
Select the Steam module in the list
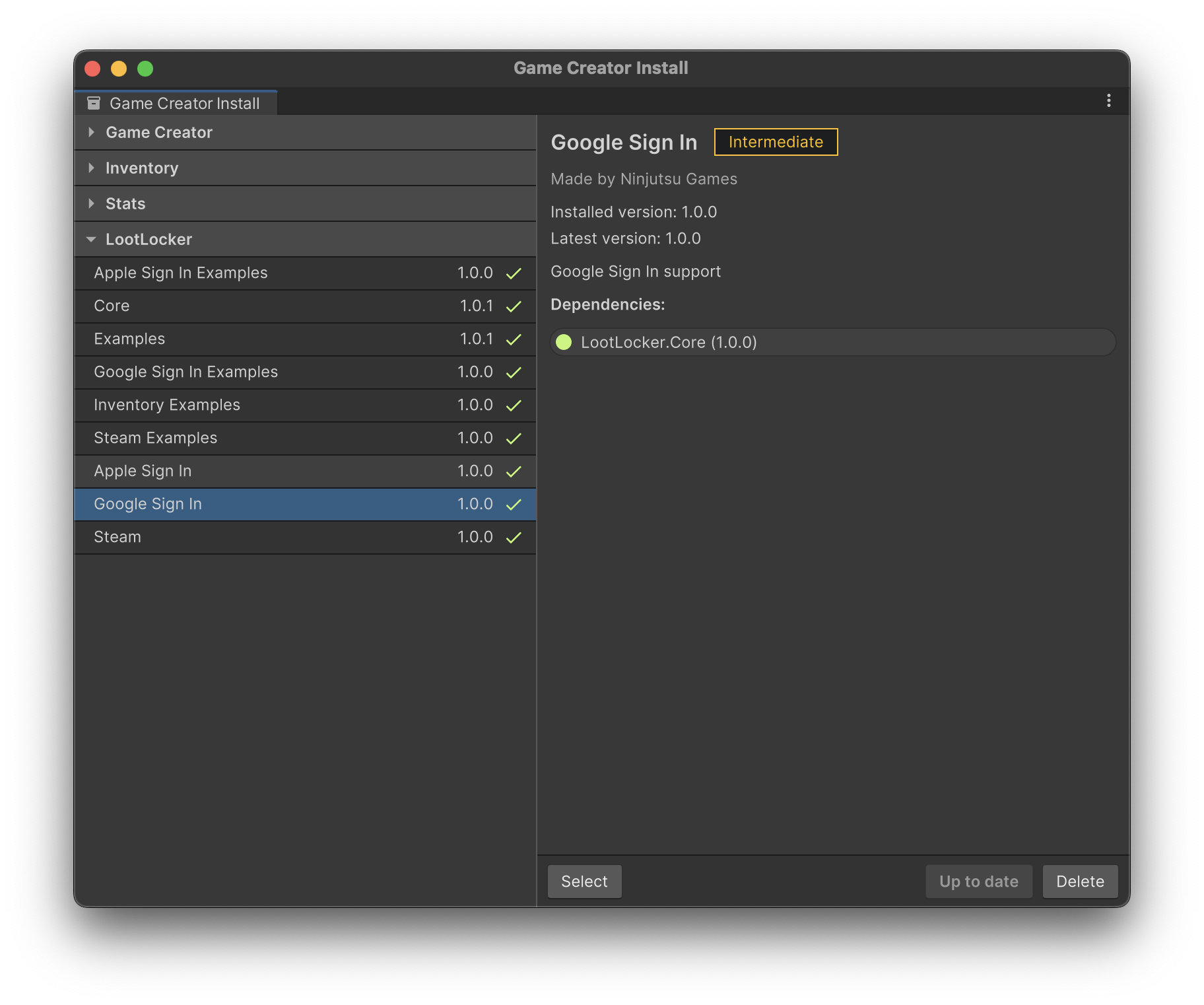(x=117, y=537)
